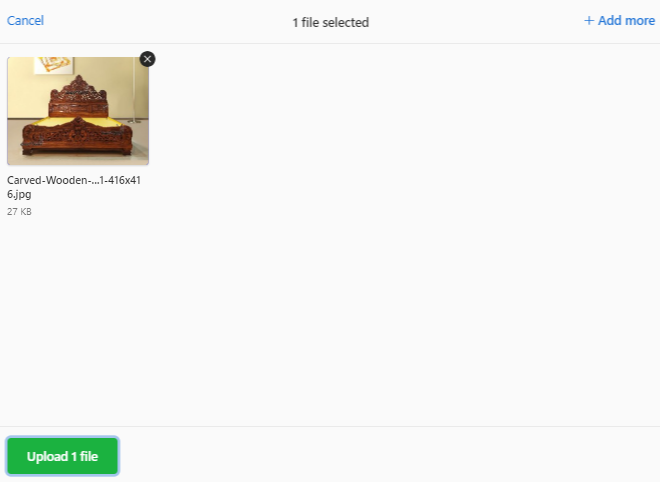Viewport: 660px width, 482px height.
Task: Click the floor lamp pole in the thumbnail
Action: coord(134,91)
